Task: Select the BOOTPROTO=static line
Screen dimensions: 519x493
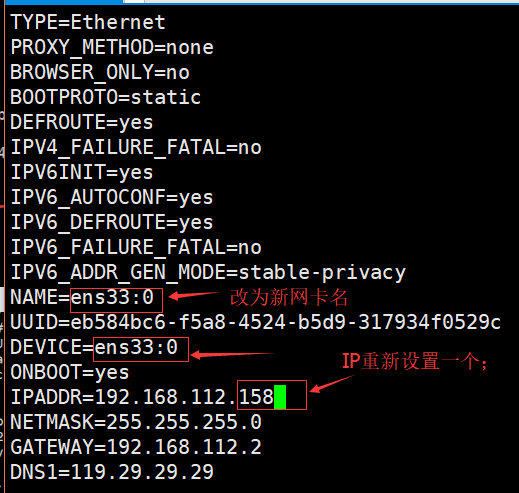Action: pyautogui.click(x=106, y=97)
